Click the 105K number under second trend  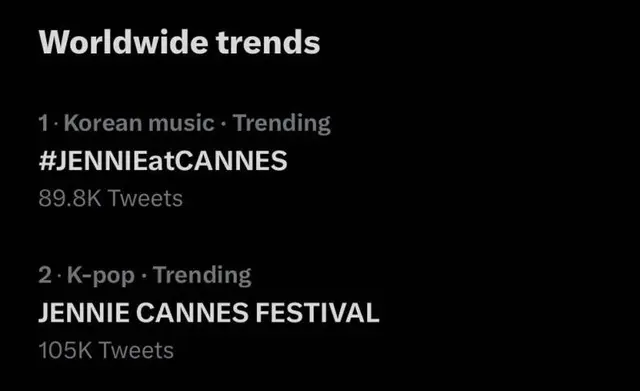point(65,350)
